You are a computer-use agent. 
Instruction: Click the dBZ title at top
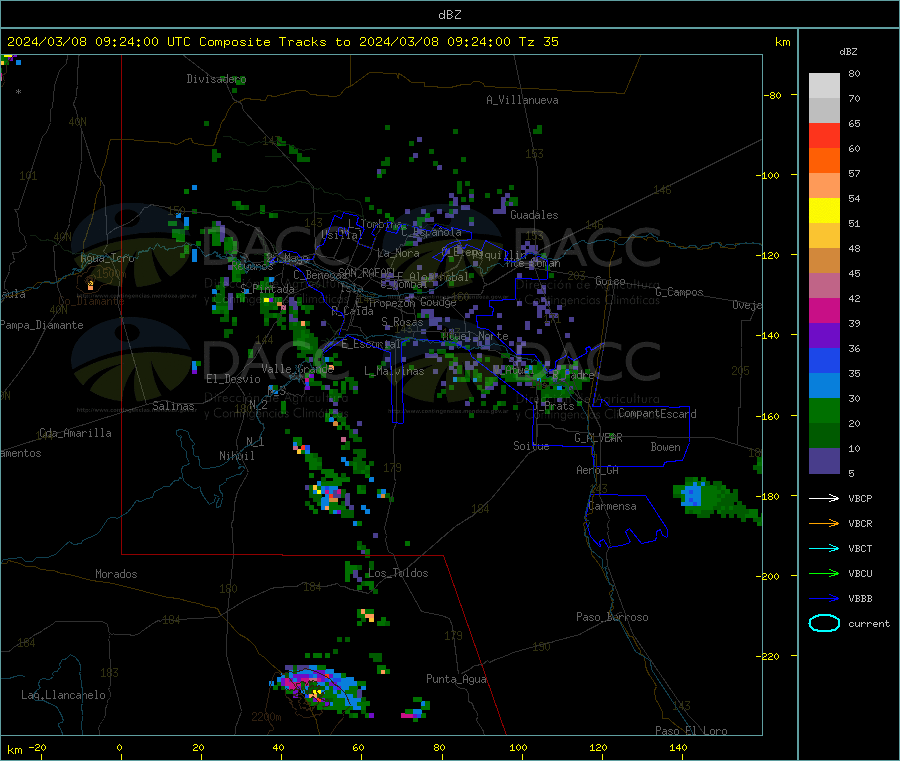coord(449,14)
